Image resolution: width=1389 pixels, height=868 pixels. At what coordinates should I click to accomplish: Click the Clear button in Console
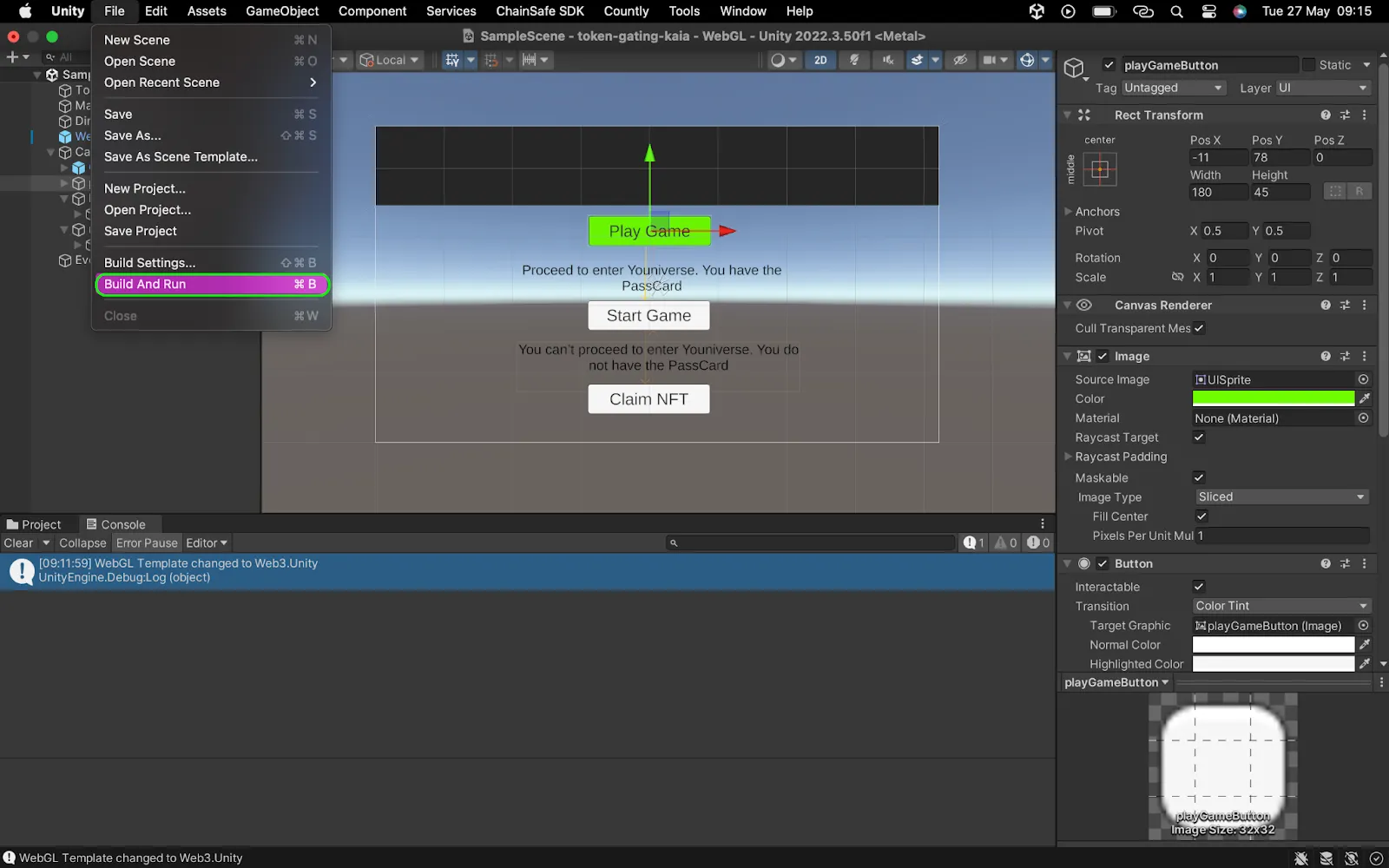[x=18, y=543]
